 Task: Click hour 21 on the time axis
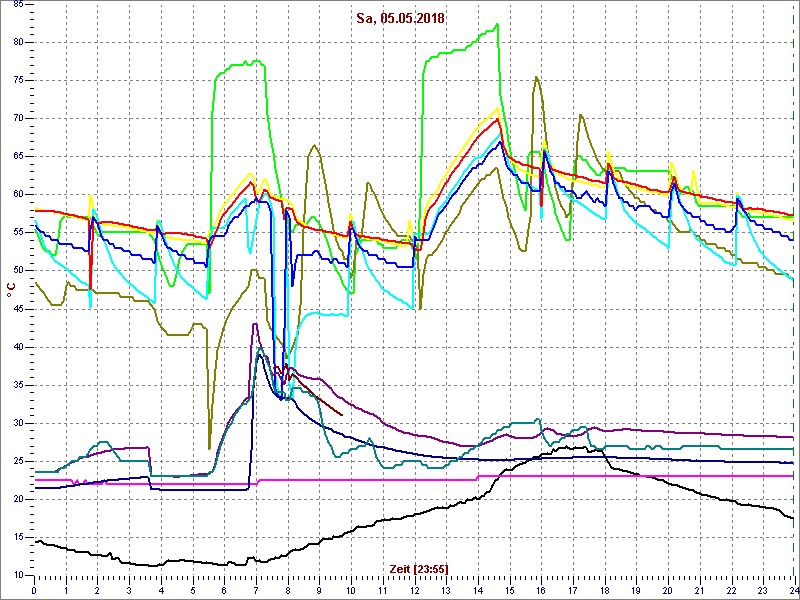click(x=699, y=589)
